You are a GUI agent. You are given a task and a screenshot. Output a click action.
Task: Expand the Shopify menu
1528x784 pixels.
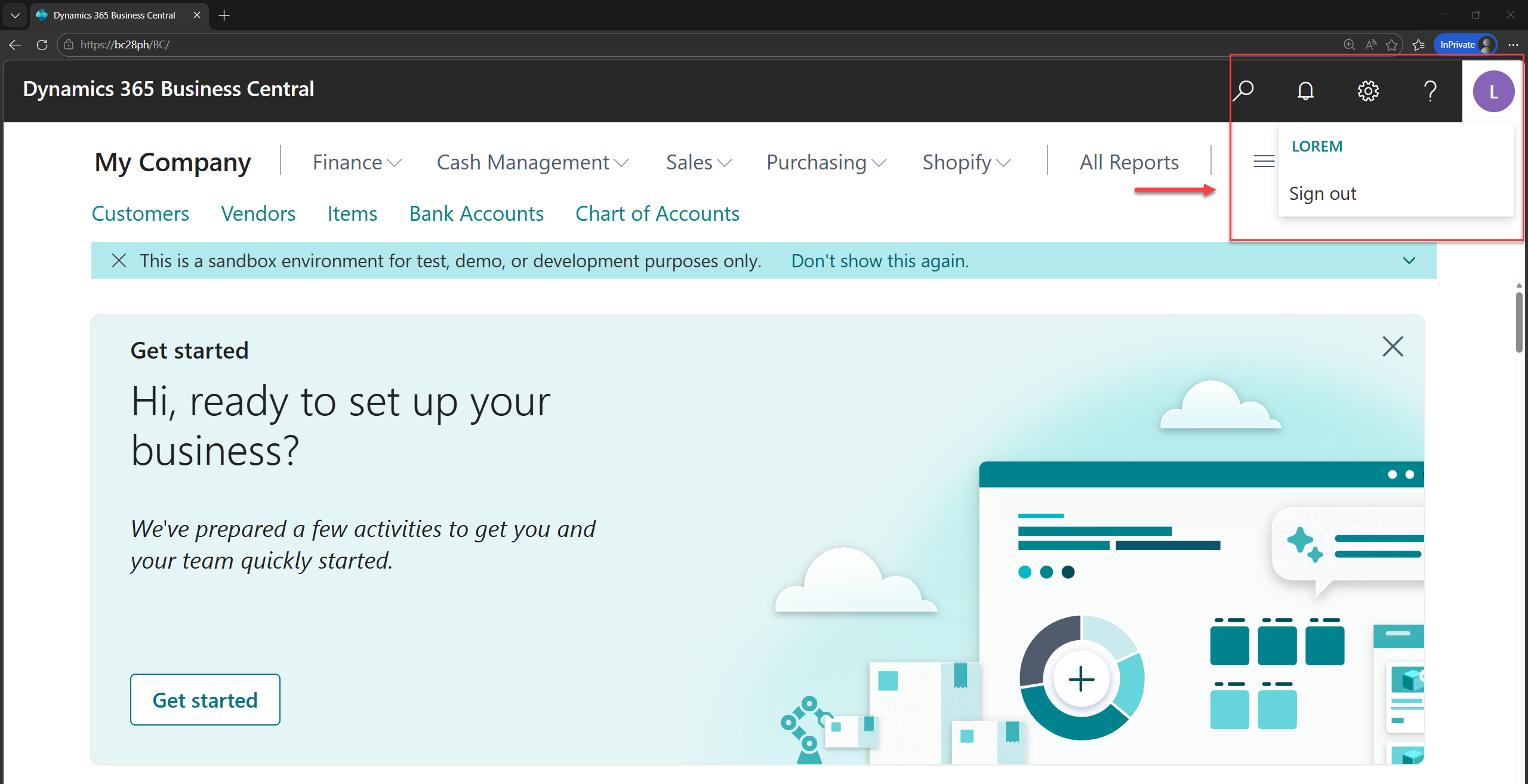pos(967,162)
